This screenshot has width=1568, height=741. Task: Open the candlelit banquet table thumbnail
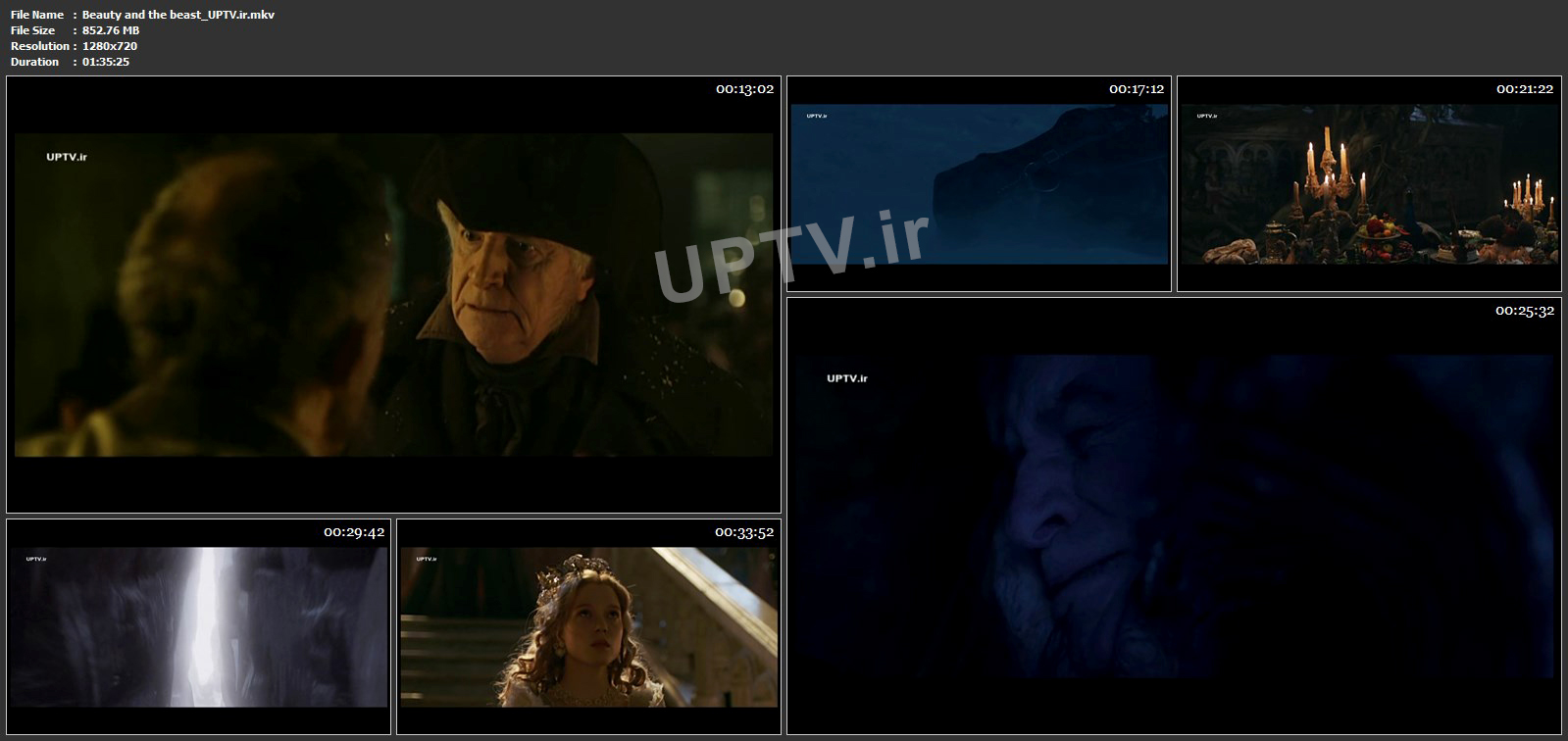click(x=1368, y=184)
